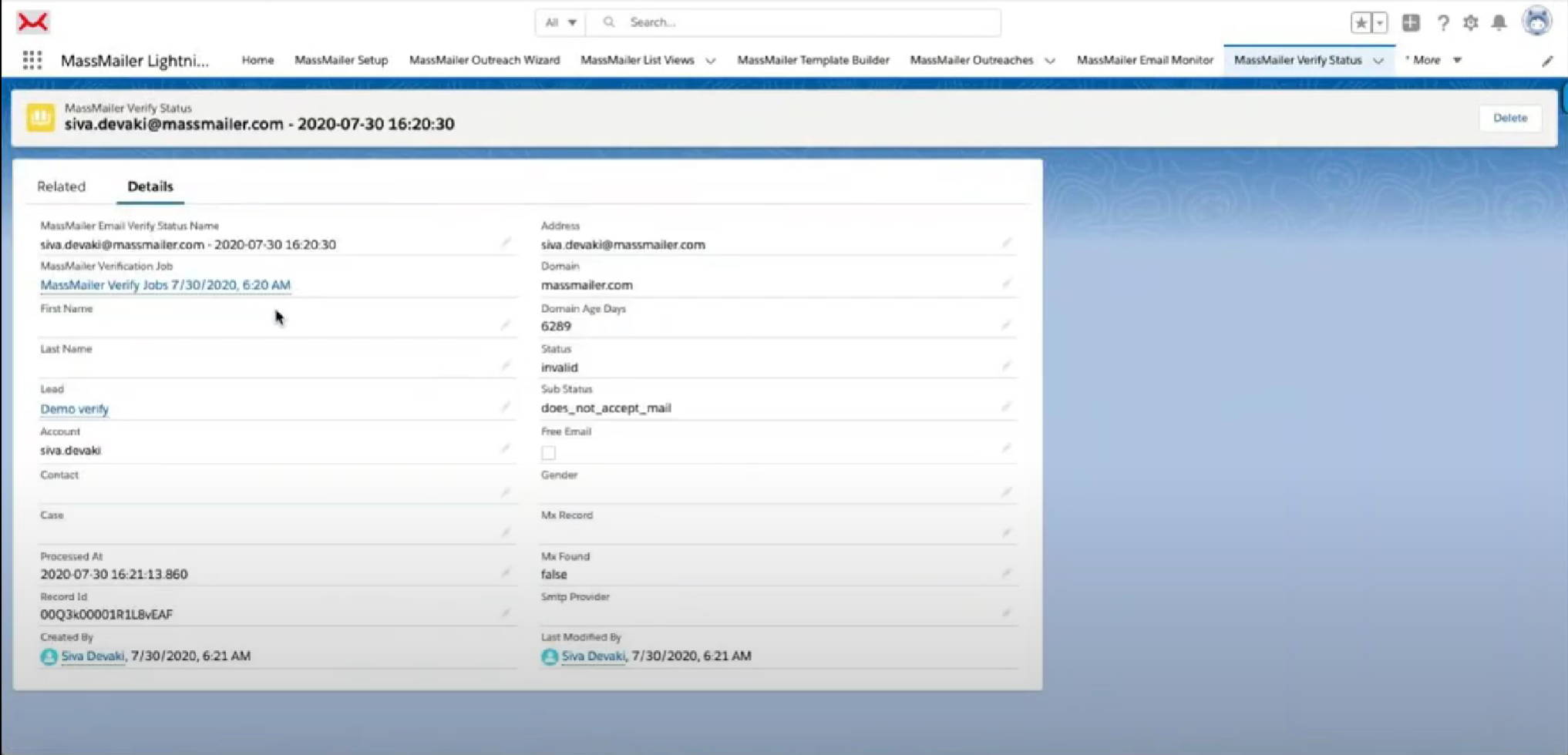1568x755 pixels.
Task: Open MassMailer Template Builder tab
Action: click(x=813, y=60)
